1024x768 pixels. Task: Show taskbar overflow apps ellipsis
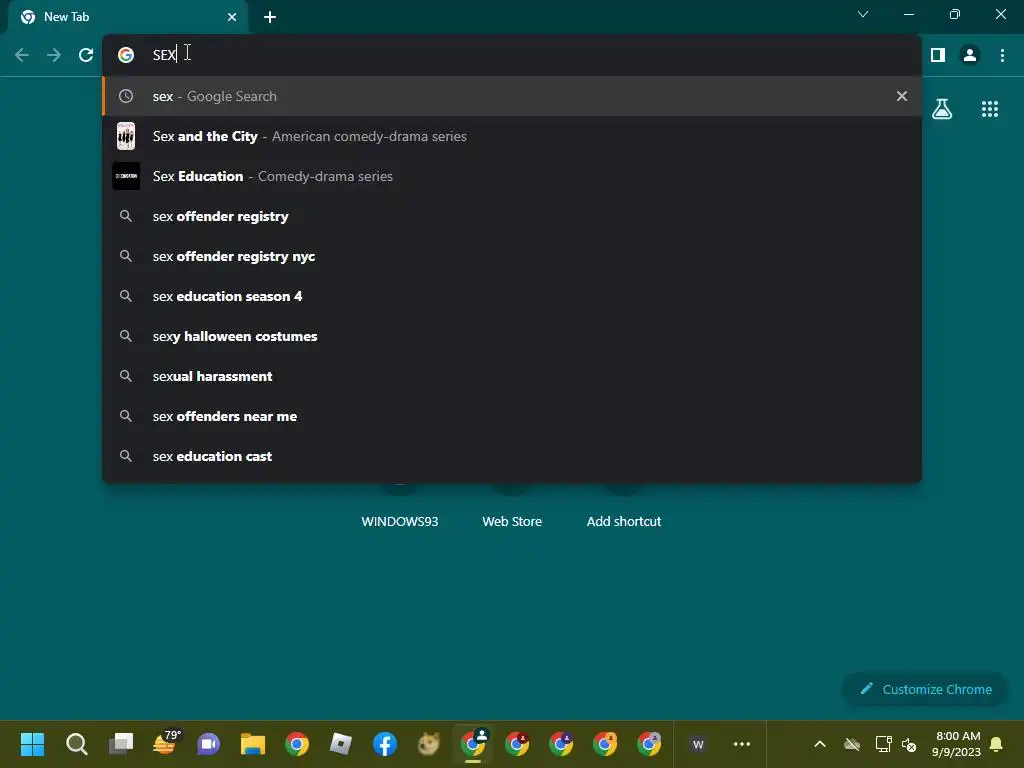click(742, 744)
